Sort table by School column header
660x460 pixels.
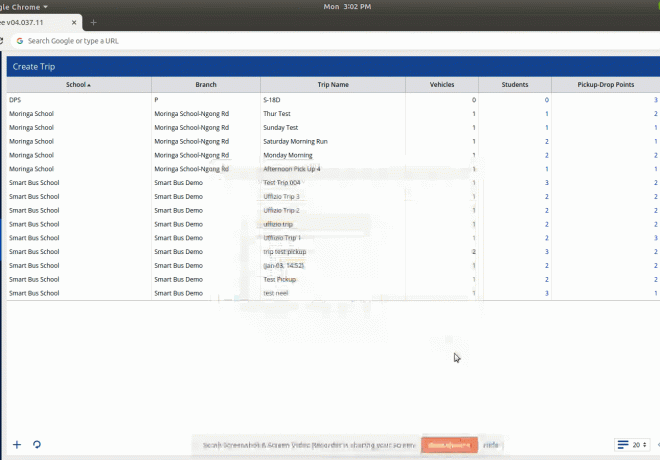[78, 85]
